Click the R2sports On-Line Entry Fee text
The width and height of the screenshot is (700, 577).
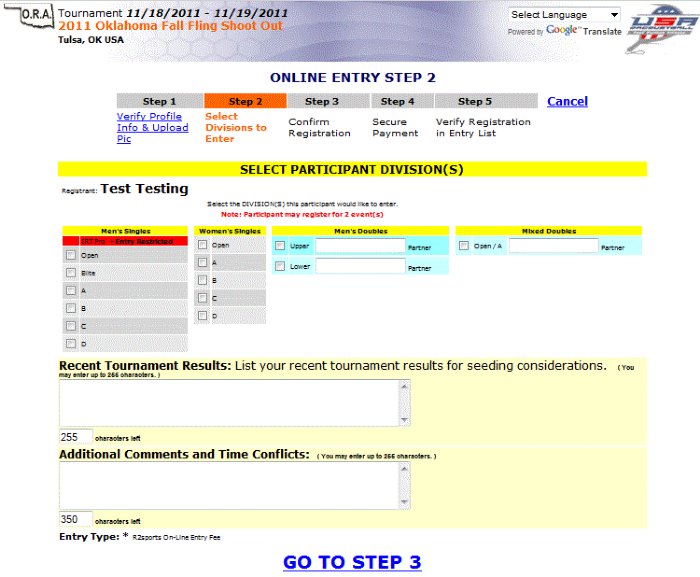click(x=176, y=537)
